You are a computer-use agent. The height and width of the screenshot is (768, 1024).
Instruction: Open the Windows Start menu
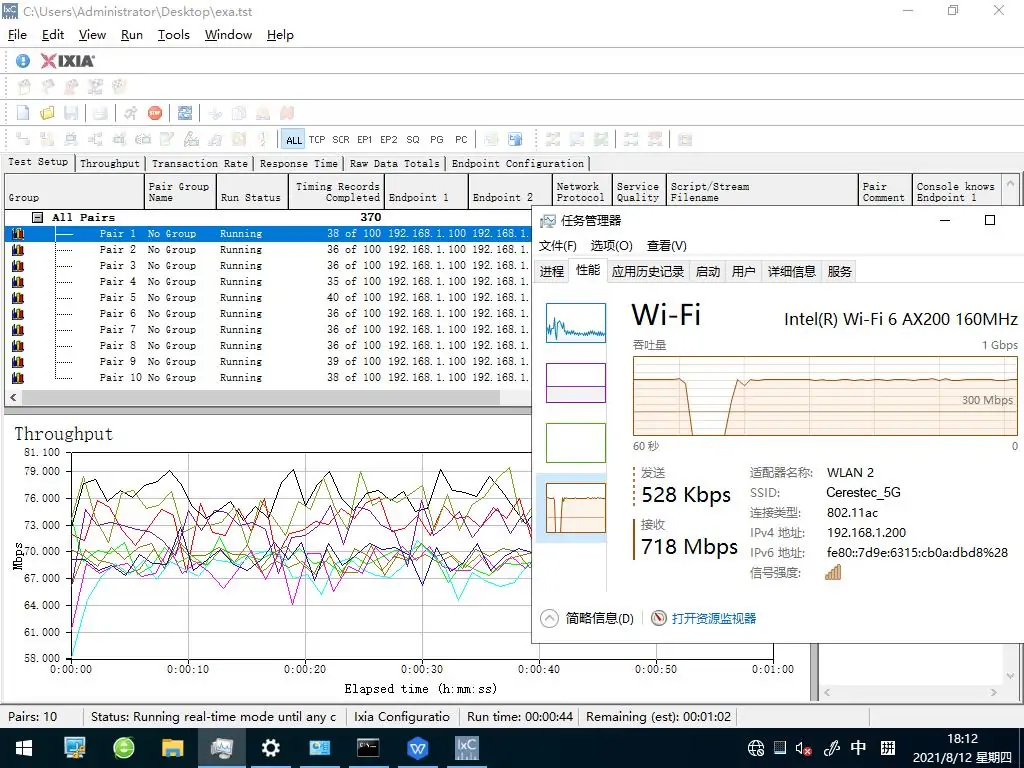point(24,748)
